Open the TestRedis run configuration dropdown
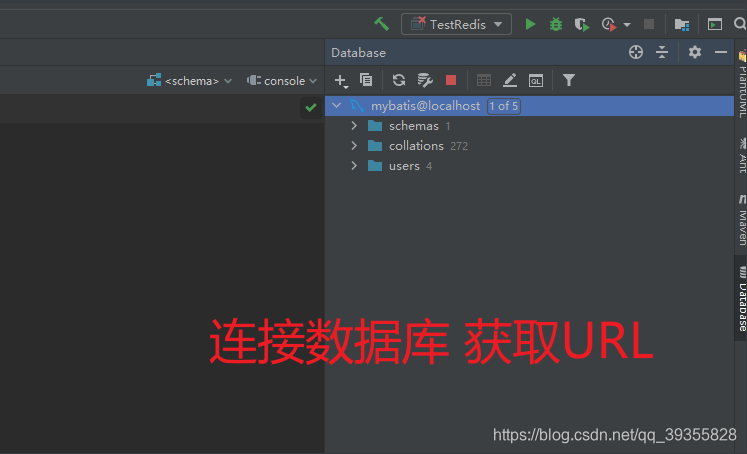This screenshot has width=747, height=454. click(456, 24)
